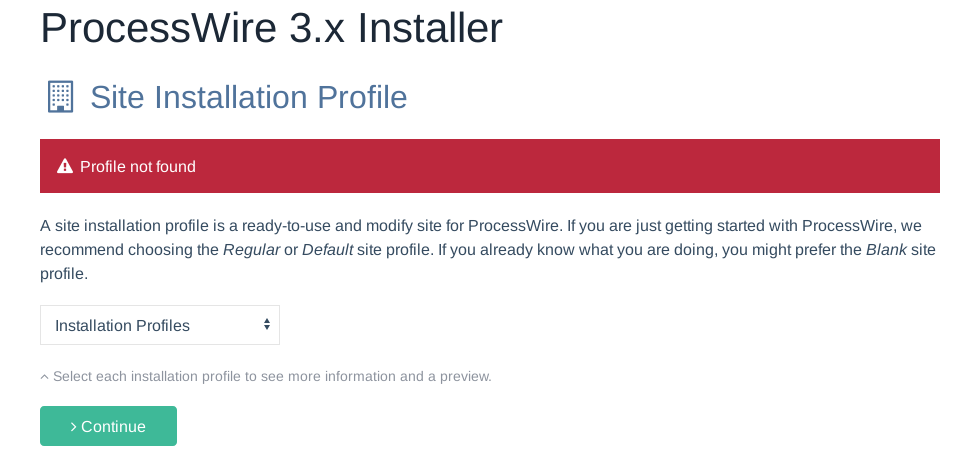
Task: Click the 'Site Installation Profile' heading text
Action: coord(249,97)
